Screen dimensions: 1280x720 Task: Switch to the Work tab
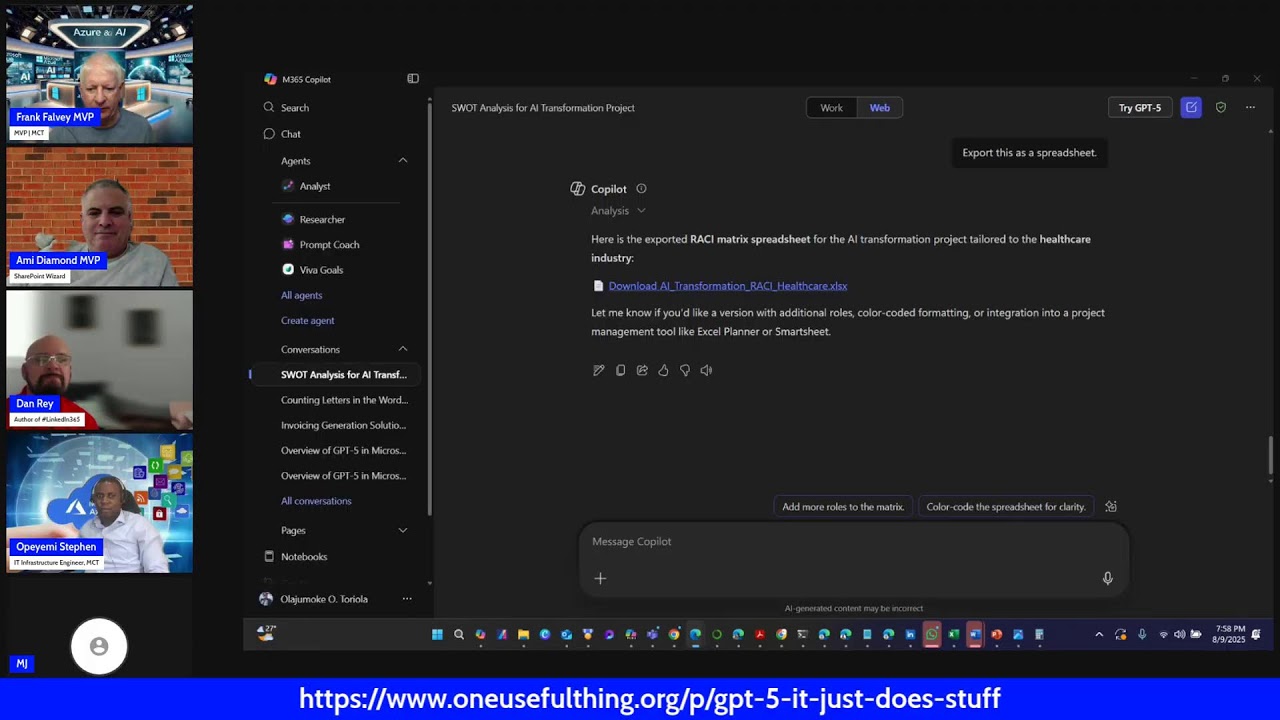831,108
